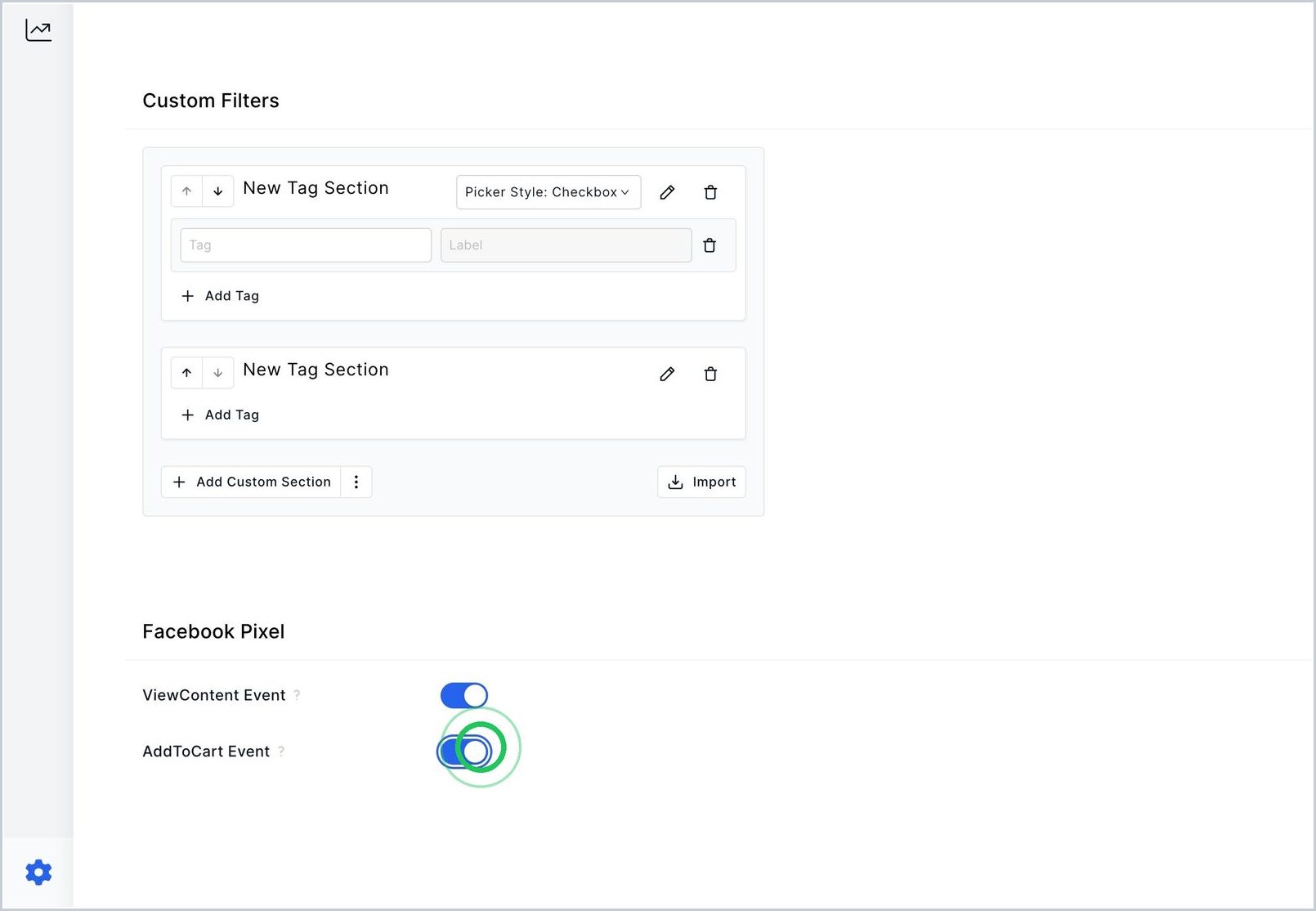Click Add Tag in second section
This screenshot has height=911, width=1316.
[x=220, y=415]
